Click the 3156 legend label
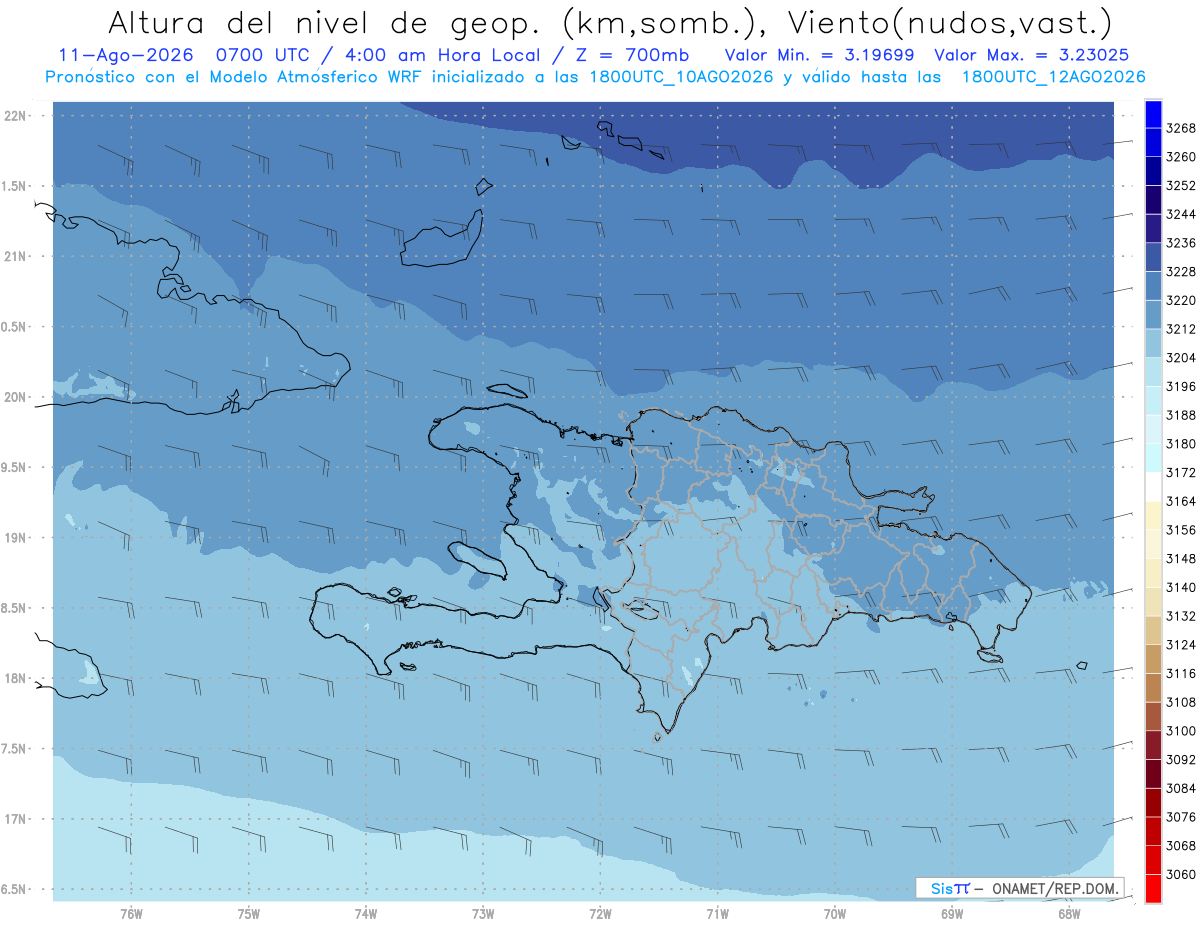Screen dimensions: 1200x927 pyautogui.click(x=1180, y=530)
